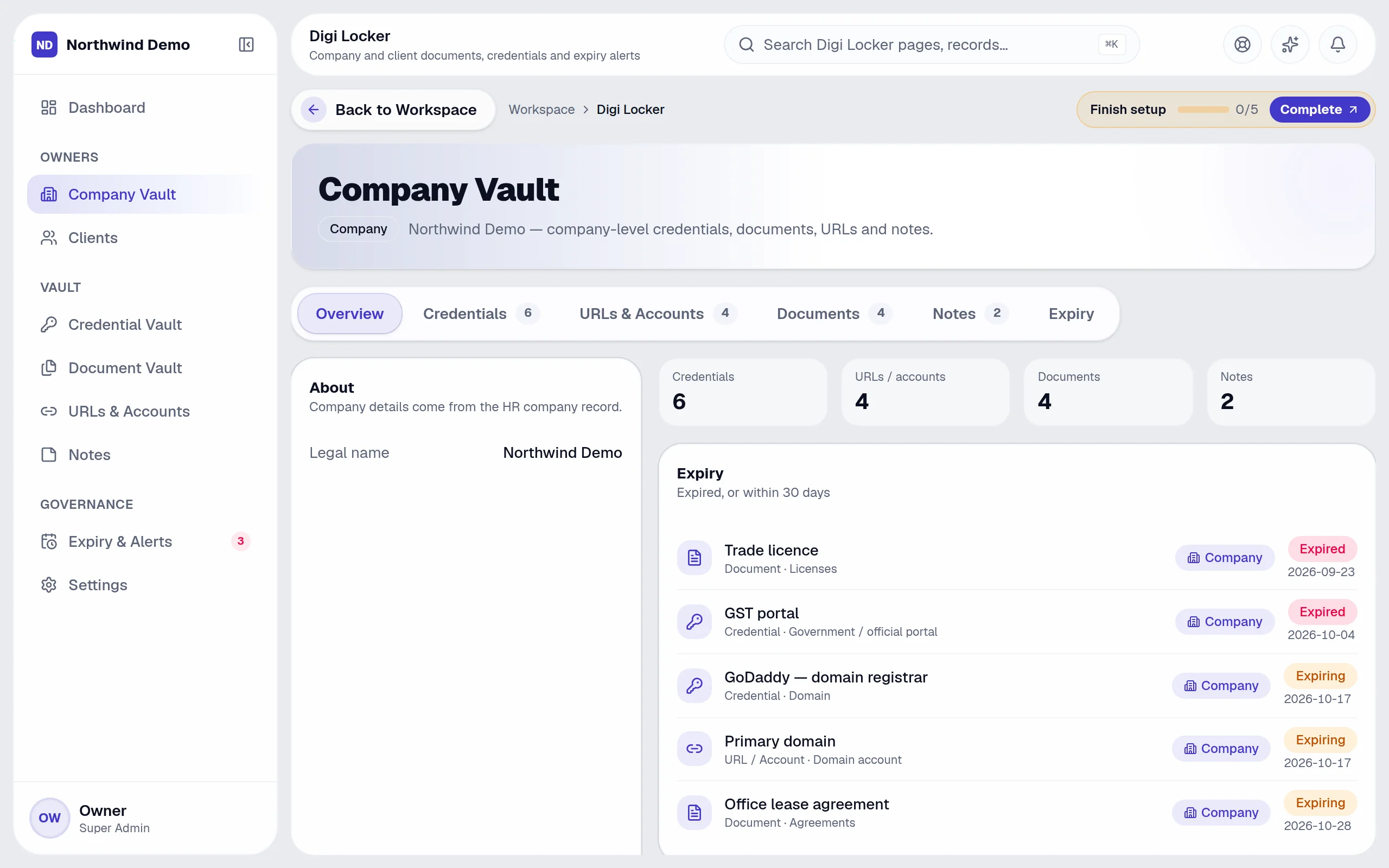Click the GoDaddy domain registrar key icon
This screenshot has height=868, width=1389.
click(694, 685)
